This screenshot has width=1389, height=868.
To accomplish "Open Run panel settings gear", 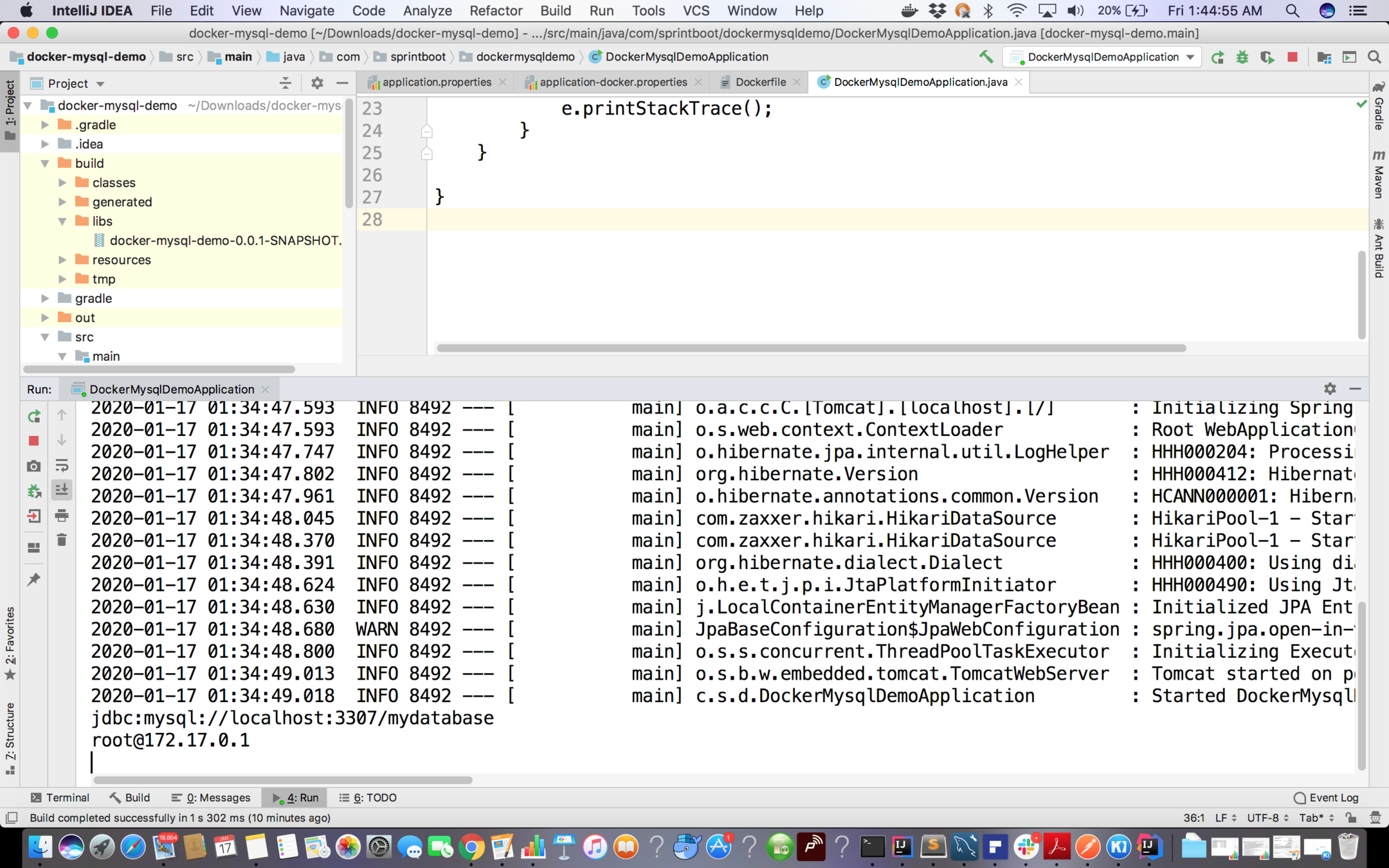I will point(1330,389).
